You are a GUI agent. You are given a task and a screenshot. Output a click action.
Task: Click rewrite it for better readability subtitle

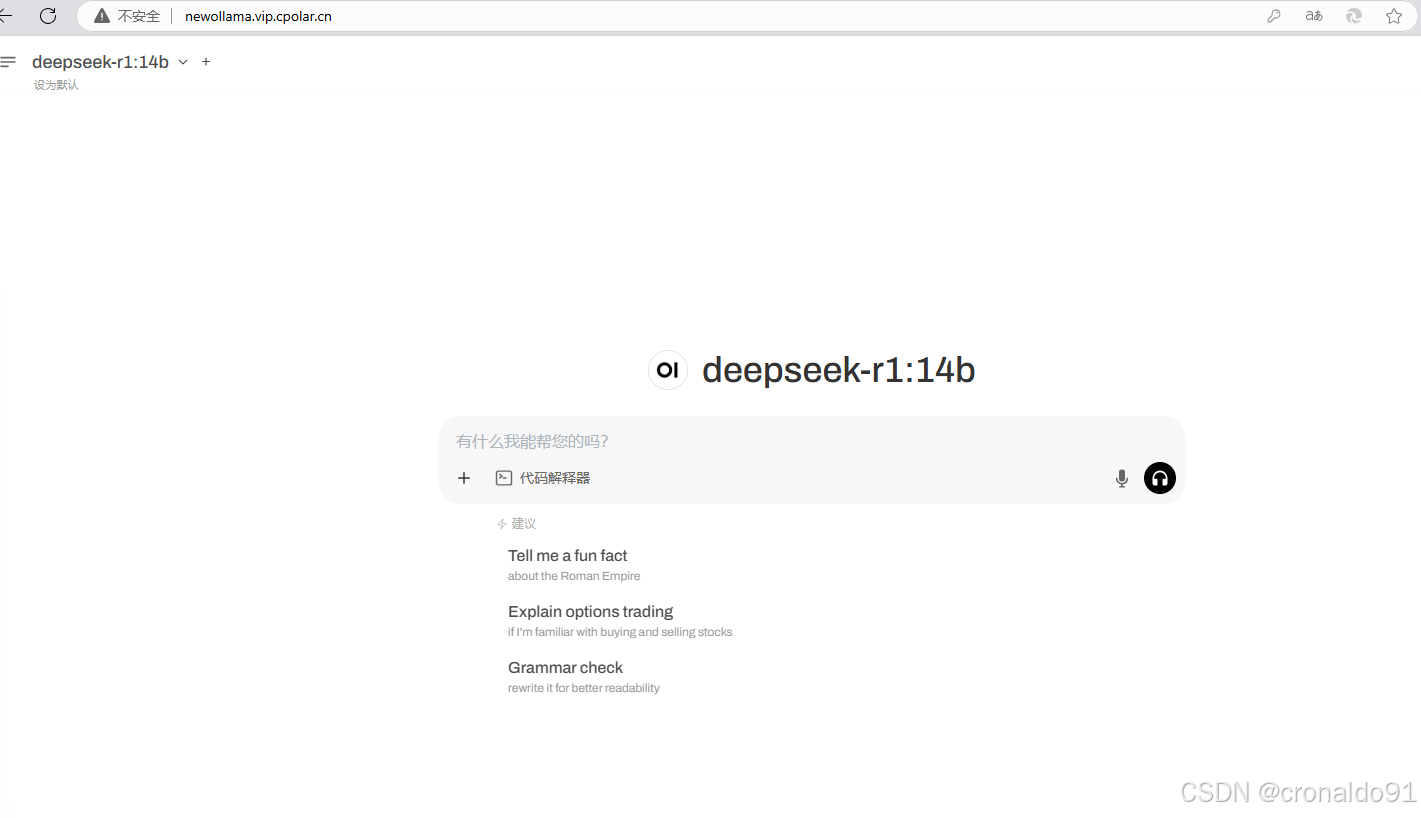(584, 688)
